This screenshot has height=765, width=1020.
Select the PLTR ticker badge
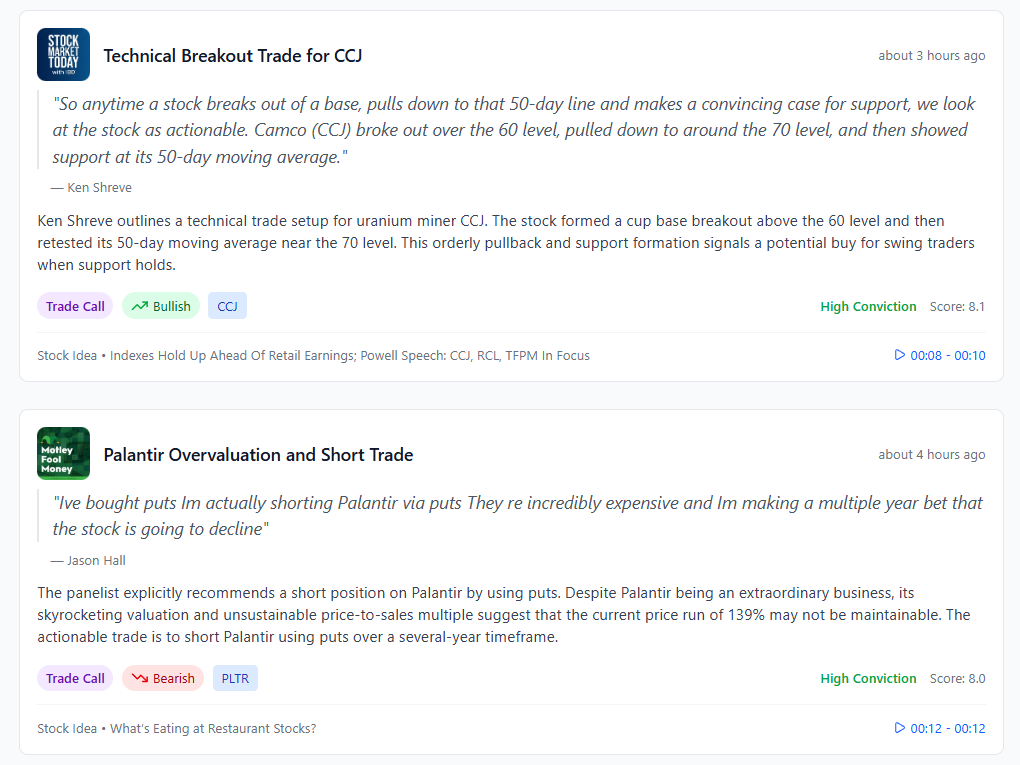pyautogui.click(x=234, y=677)
